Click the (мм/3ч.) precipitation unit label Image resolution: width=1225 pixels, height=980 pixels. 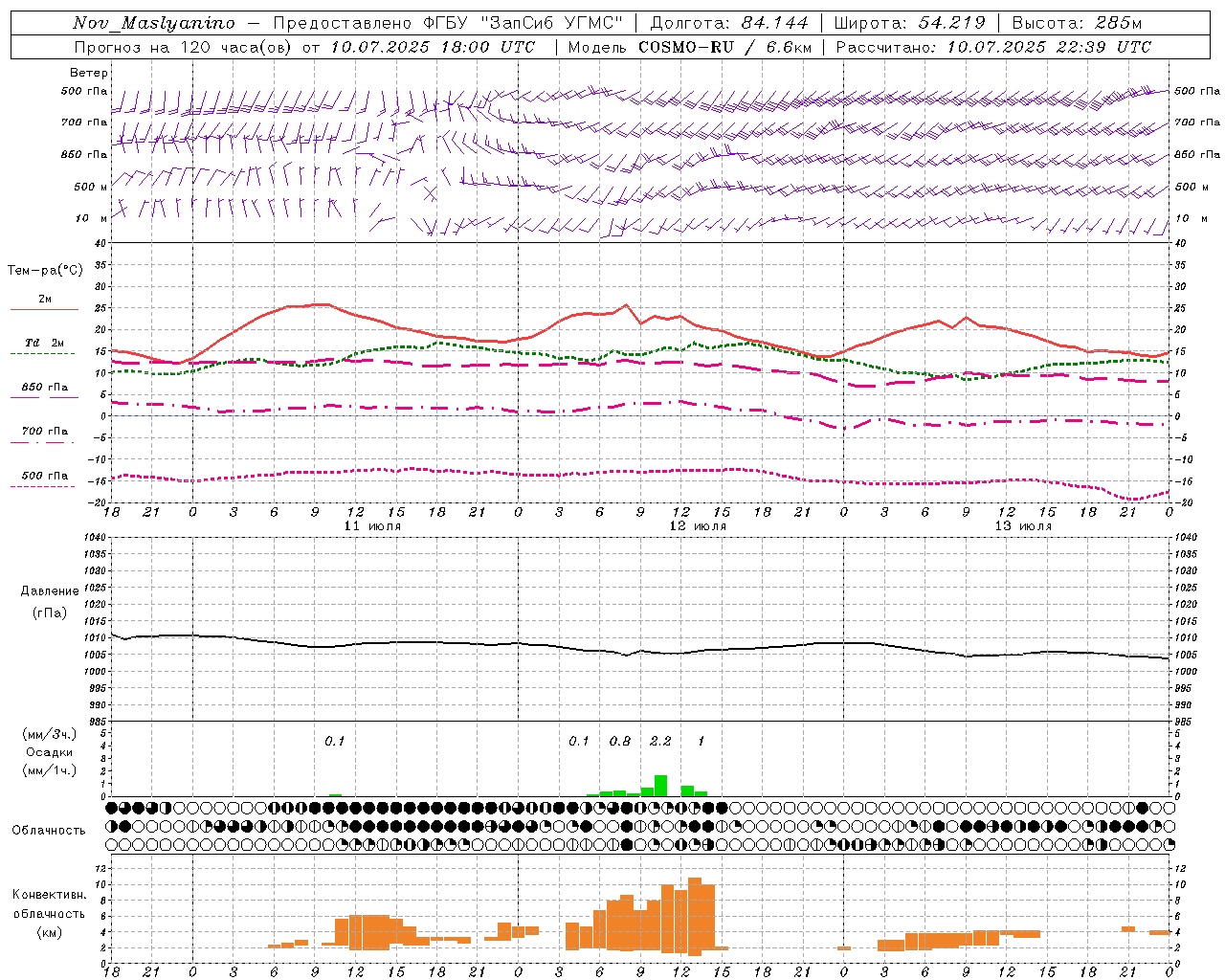pos(49,735)
